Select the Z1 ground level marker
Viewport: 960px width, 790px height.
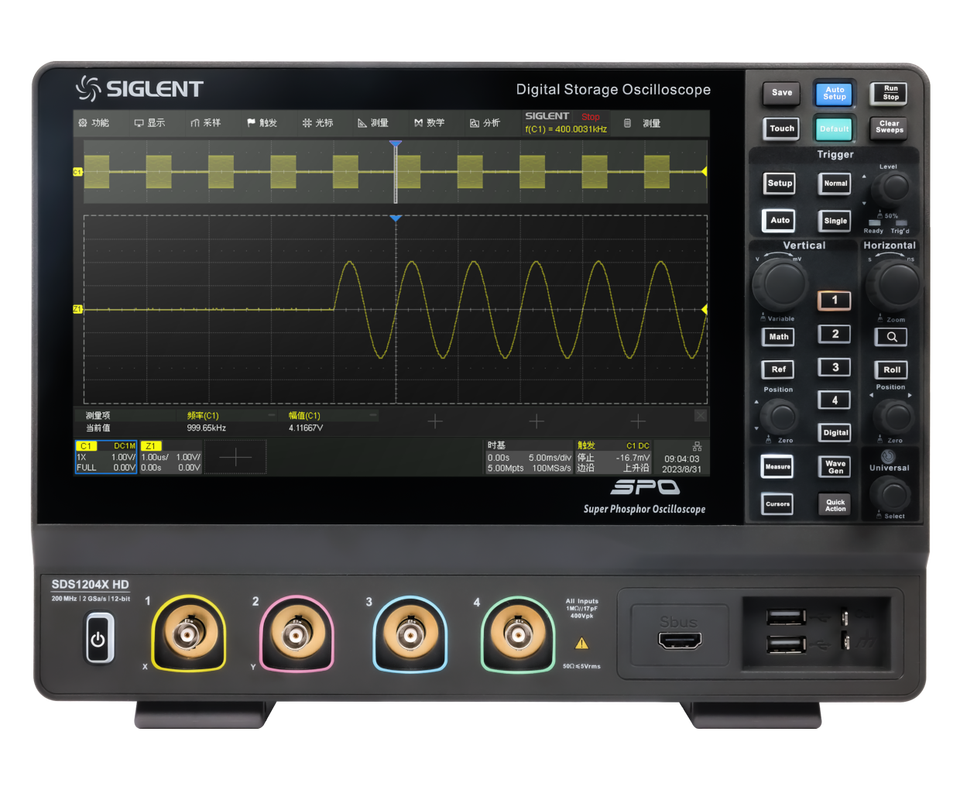coord(78,309)
